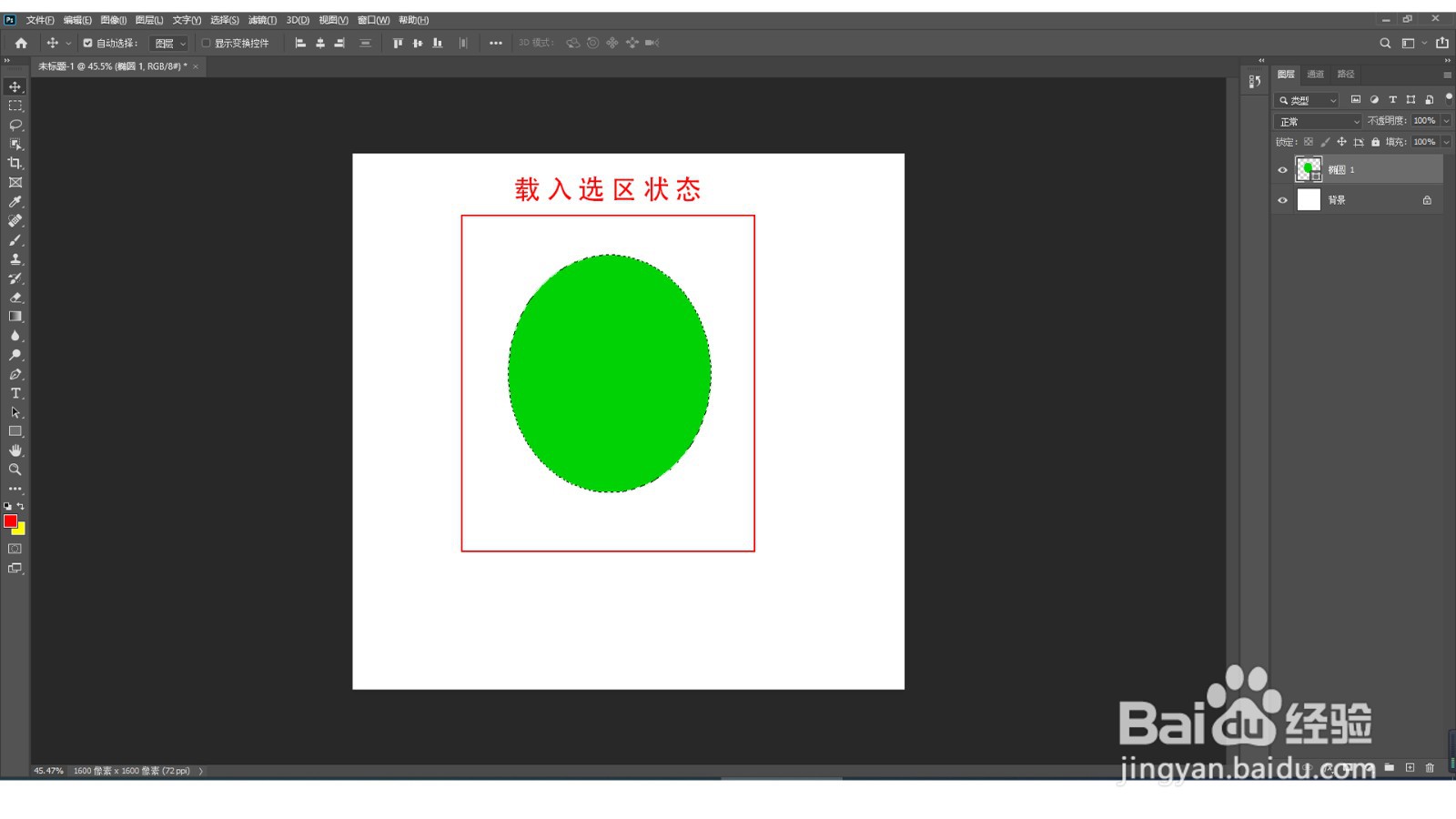Open the 路径 panel tab

1344,74
